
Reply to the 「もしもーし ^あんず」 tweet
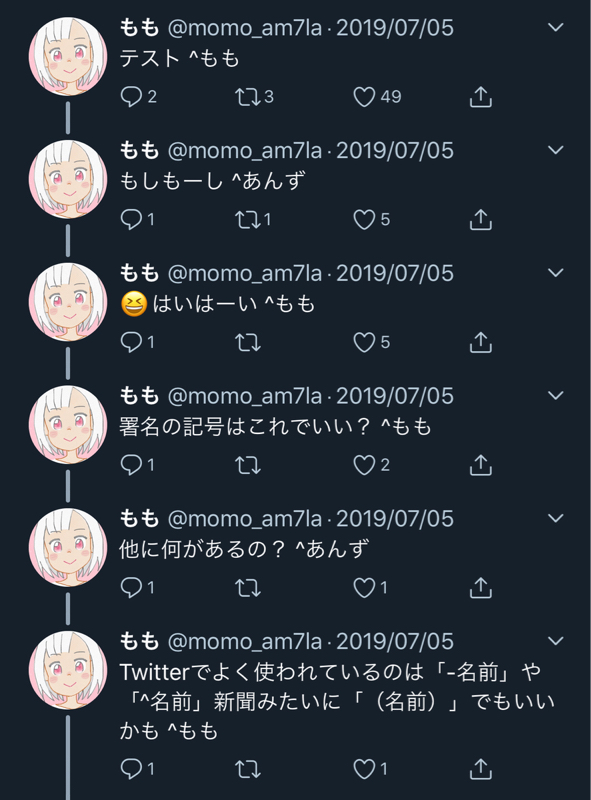coord(131,220)
